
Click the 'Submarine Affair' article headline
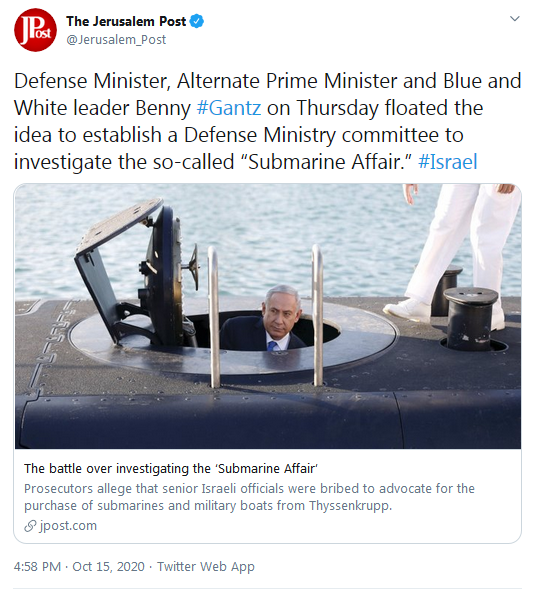tap(171, 468)
